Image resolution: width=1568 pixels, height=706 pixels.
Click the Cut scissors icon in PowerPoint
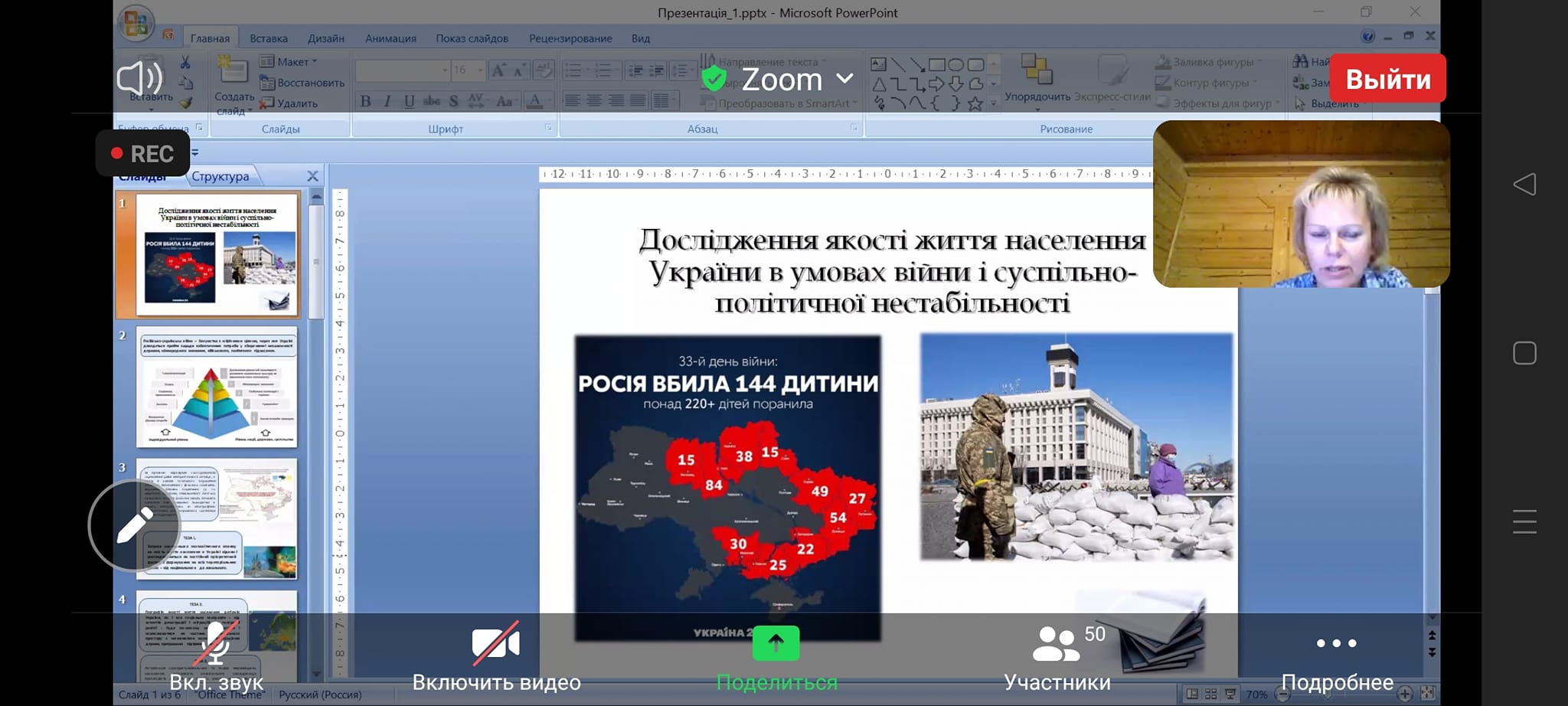coord(185,62)
